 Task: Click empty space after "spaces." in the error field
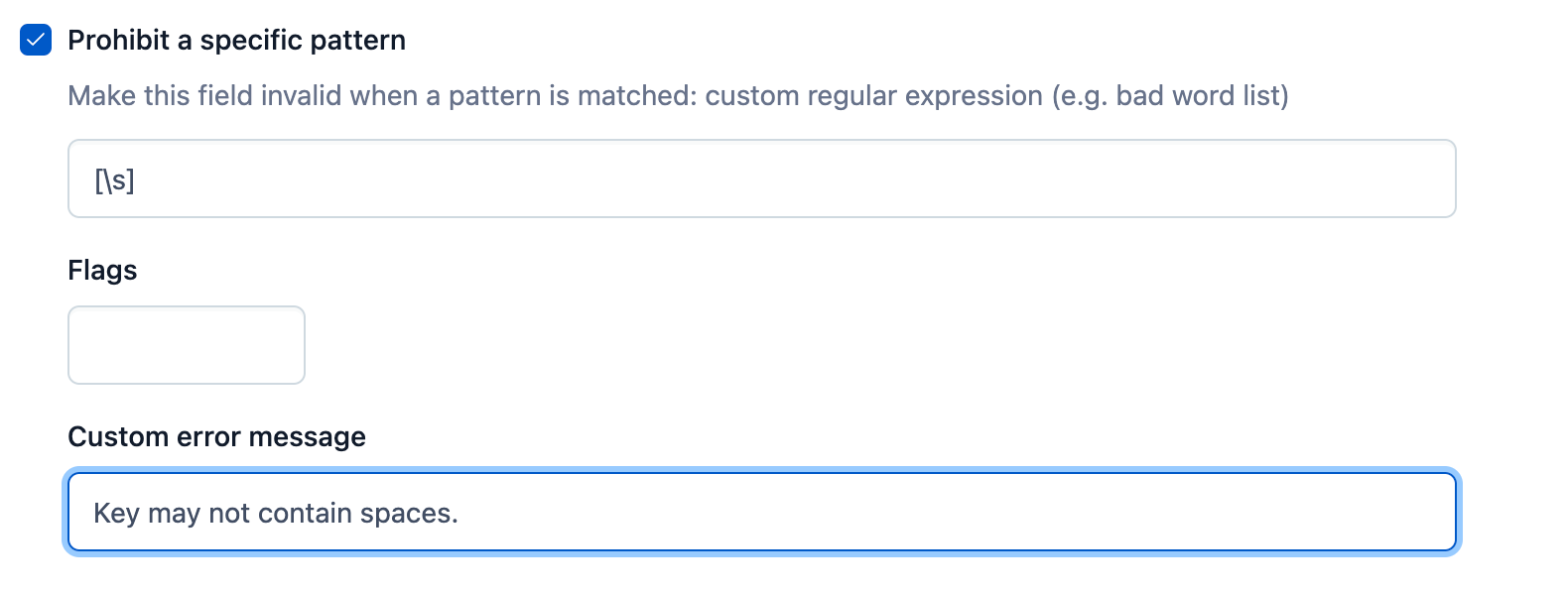(953, 512)
